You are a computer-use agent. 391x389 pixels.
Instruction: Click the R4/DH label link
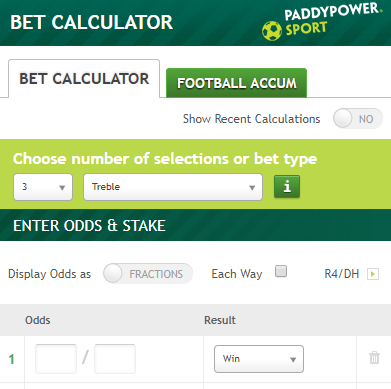coord(342,274)
